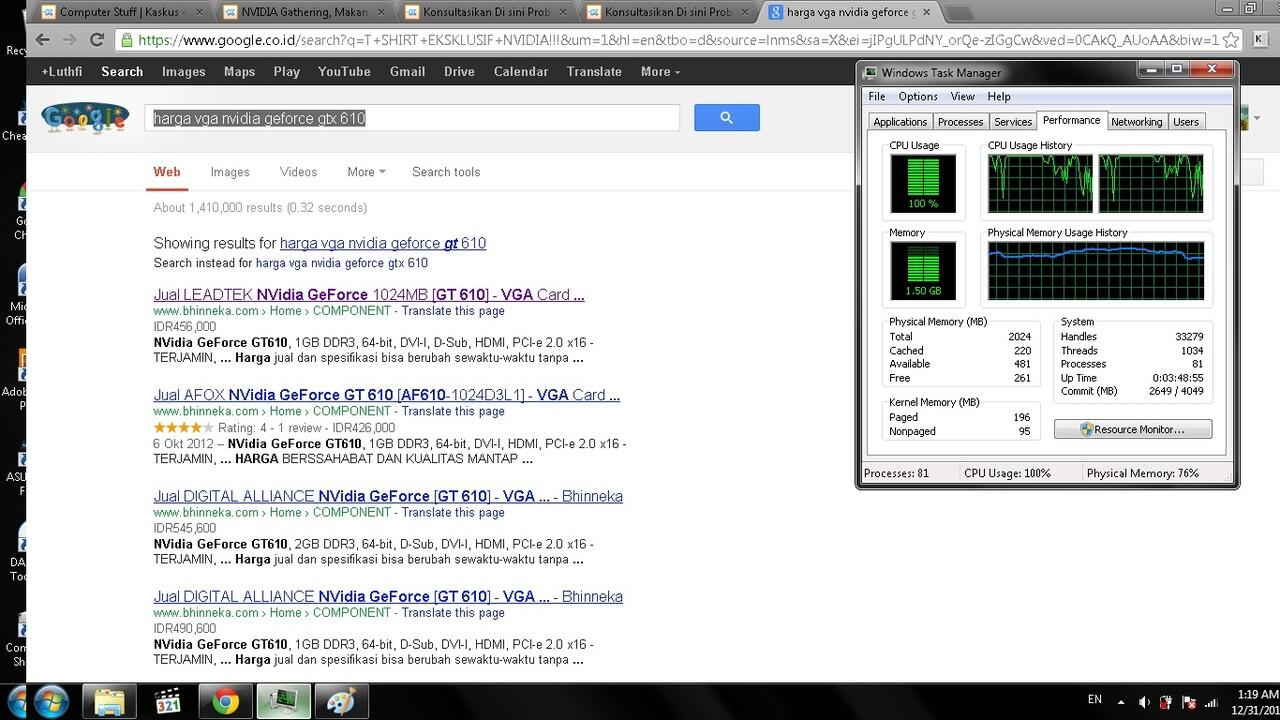Screen dimensions: 1280x720
Task: Open Maps from the Google bar
Action: [240, 72]
